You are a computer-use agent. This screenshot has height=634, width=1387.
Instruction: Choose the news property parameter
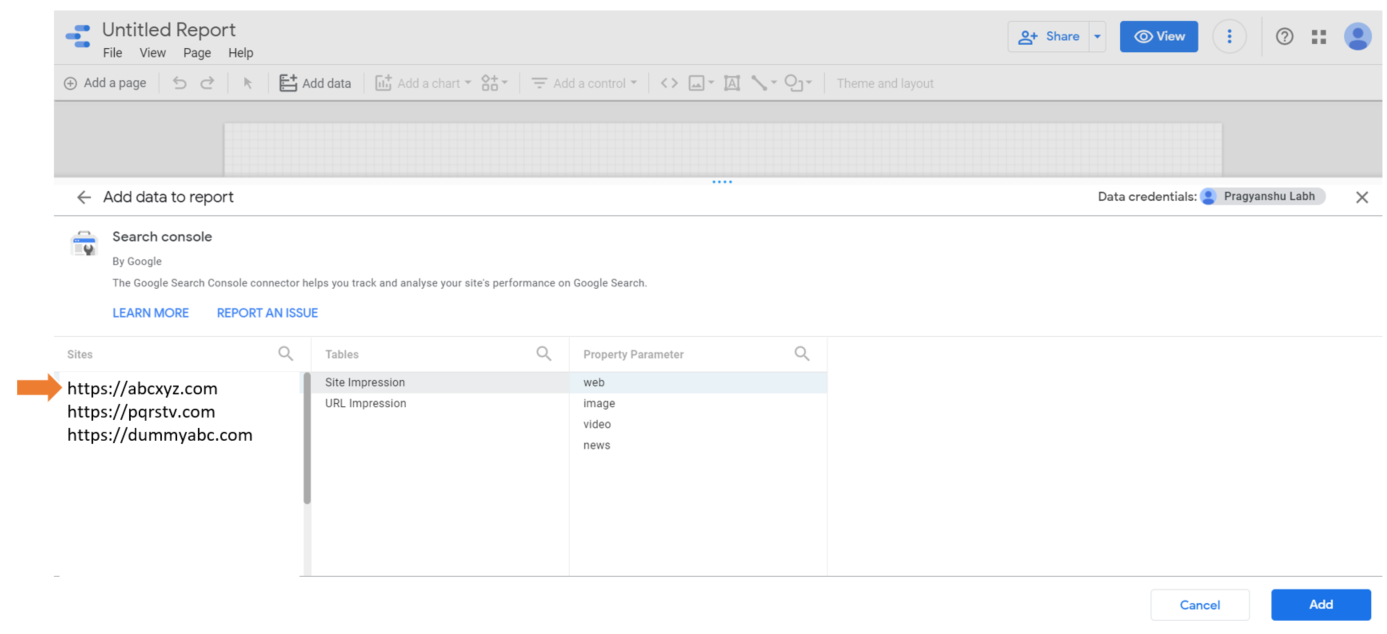(x=698, y=445)
